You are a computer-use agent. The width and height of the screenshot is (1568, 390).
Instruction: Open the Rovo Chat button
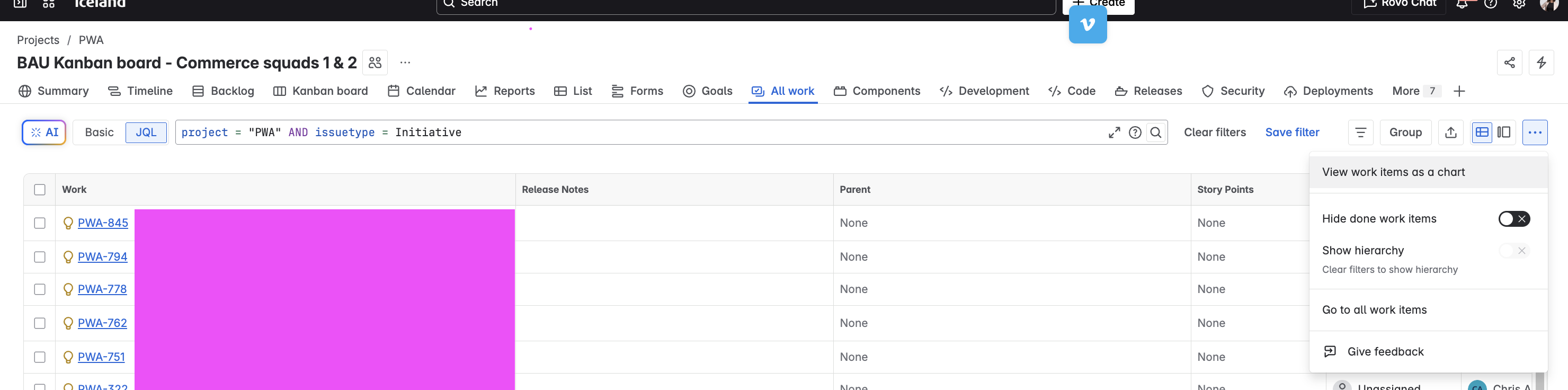(x=1399, y=5)
